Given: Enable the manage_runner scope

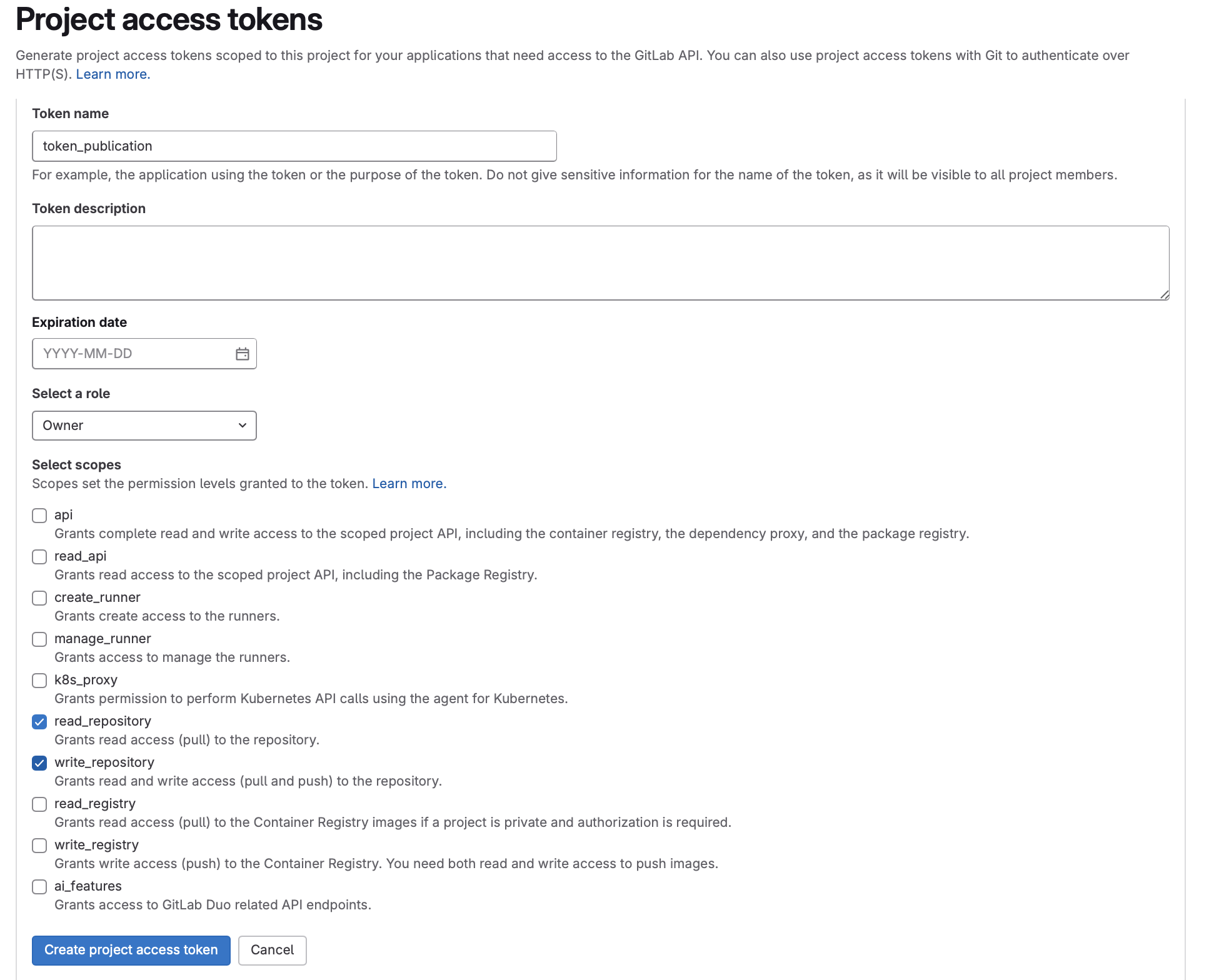Looking at the screenshot, I should [x=39, y=639].
